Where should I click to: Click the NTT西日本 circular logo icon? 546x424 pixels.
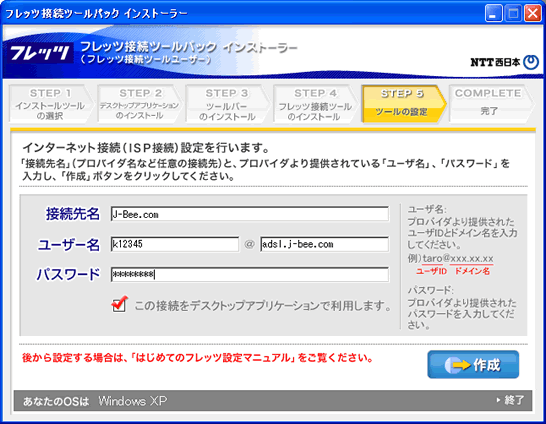531,62
